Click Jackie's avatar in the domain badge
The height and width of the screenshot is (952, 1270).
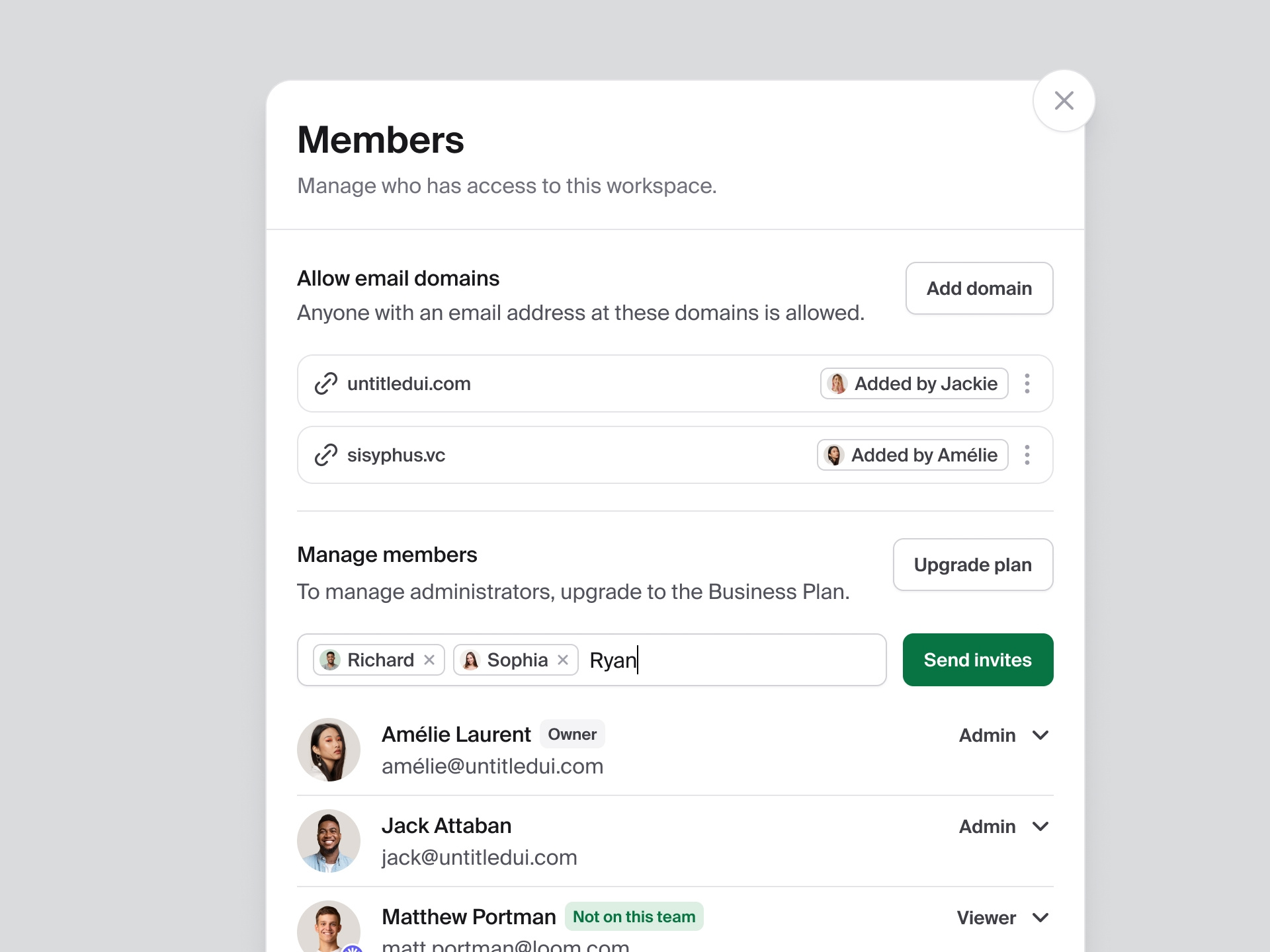[x=837, y=383]
